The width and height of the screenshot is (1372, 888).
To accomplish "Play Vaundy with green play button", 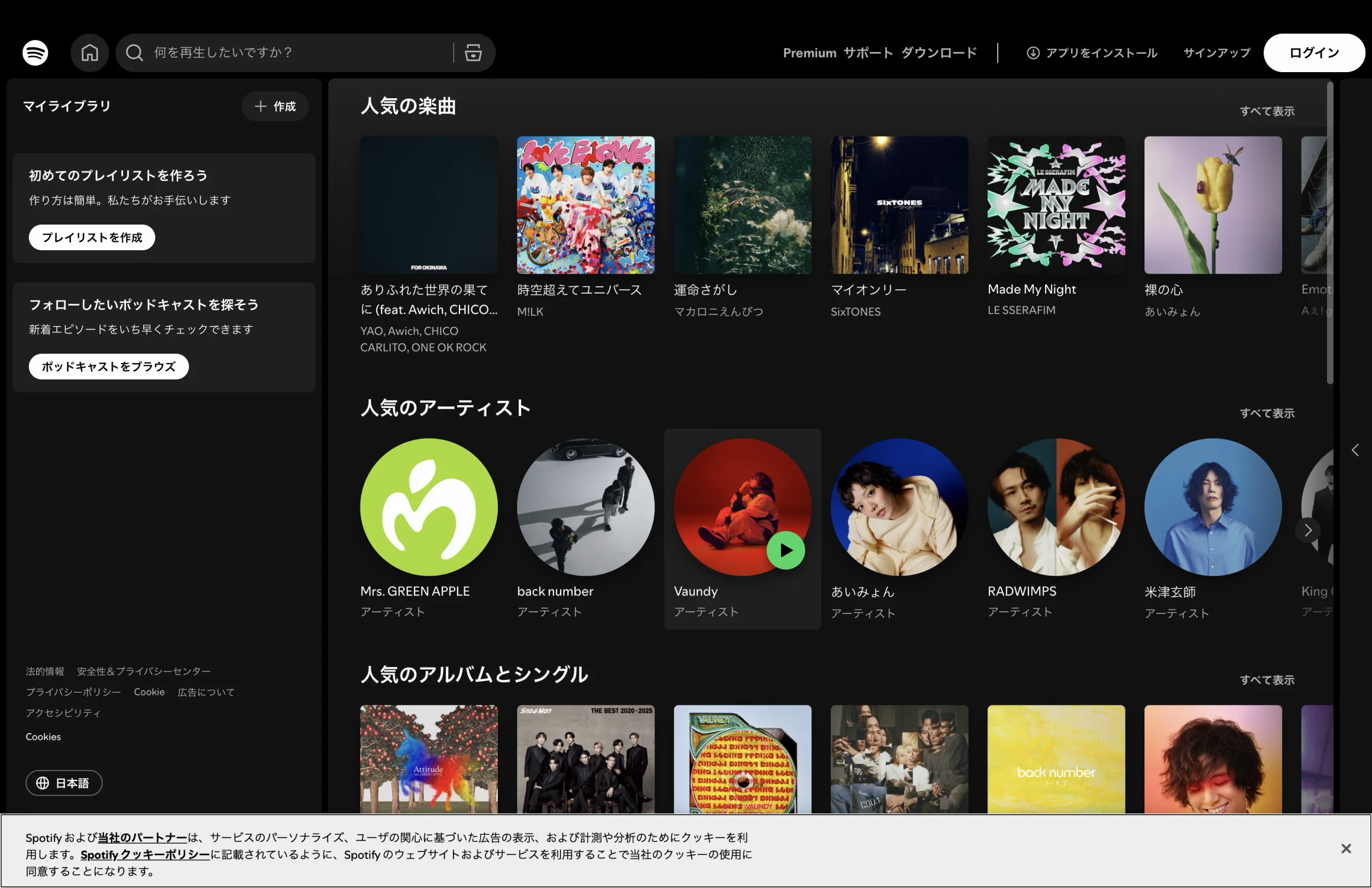I will click(x=786, y=550).
